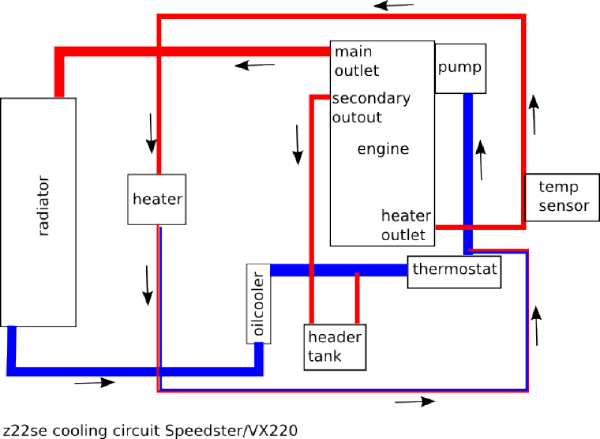Select the heater box
The width and height of the screenshot is (600, 439).
157,199
